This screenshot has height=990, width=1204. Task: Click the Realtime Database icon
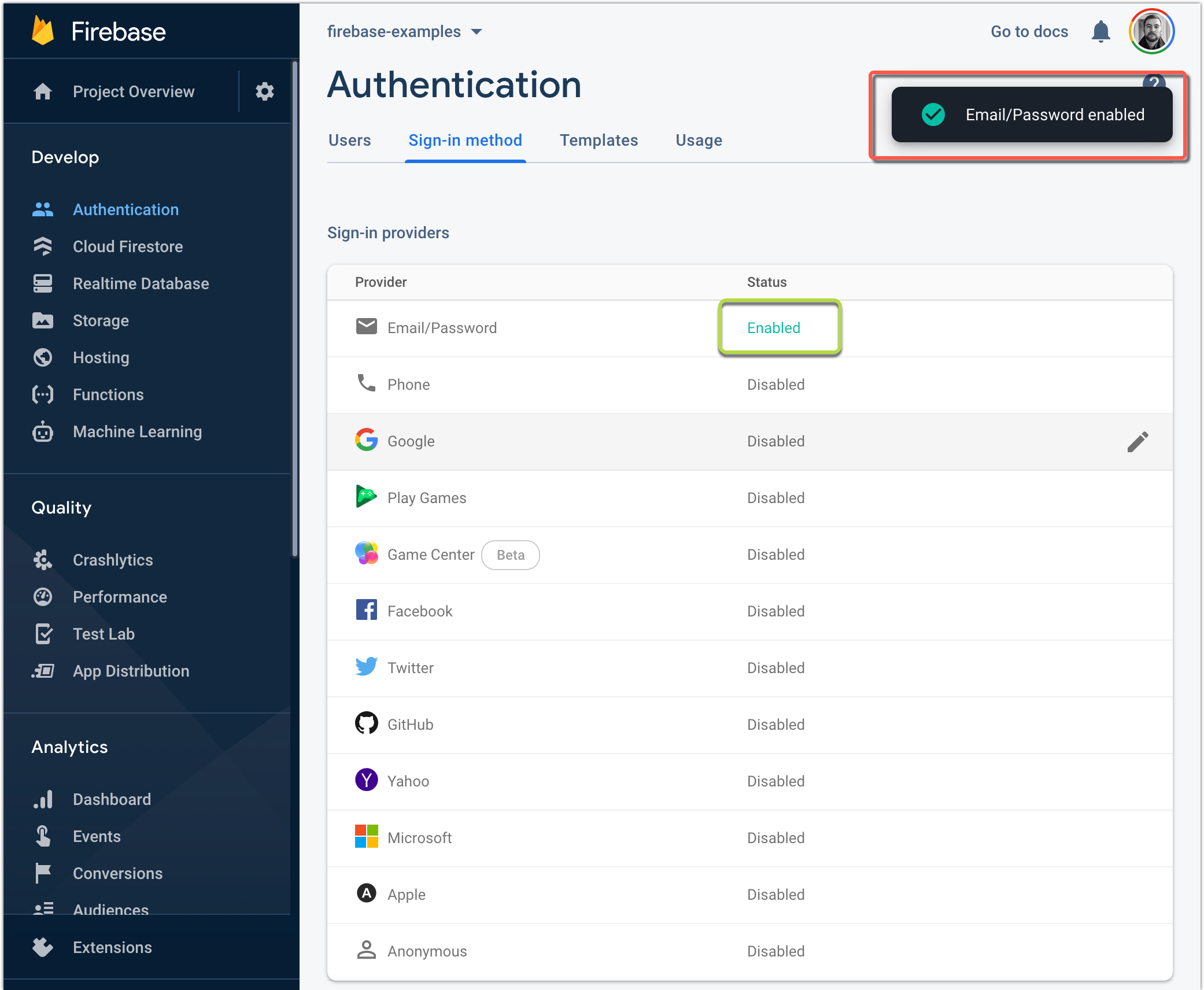[43, 283]
